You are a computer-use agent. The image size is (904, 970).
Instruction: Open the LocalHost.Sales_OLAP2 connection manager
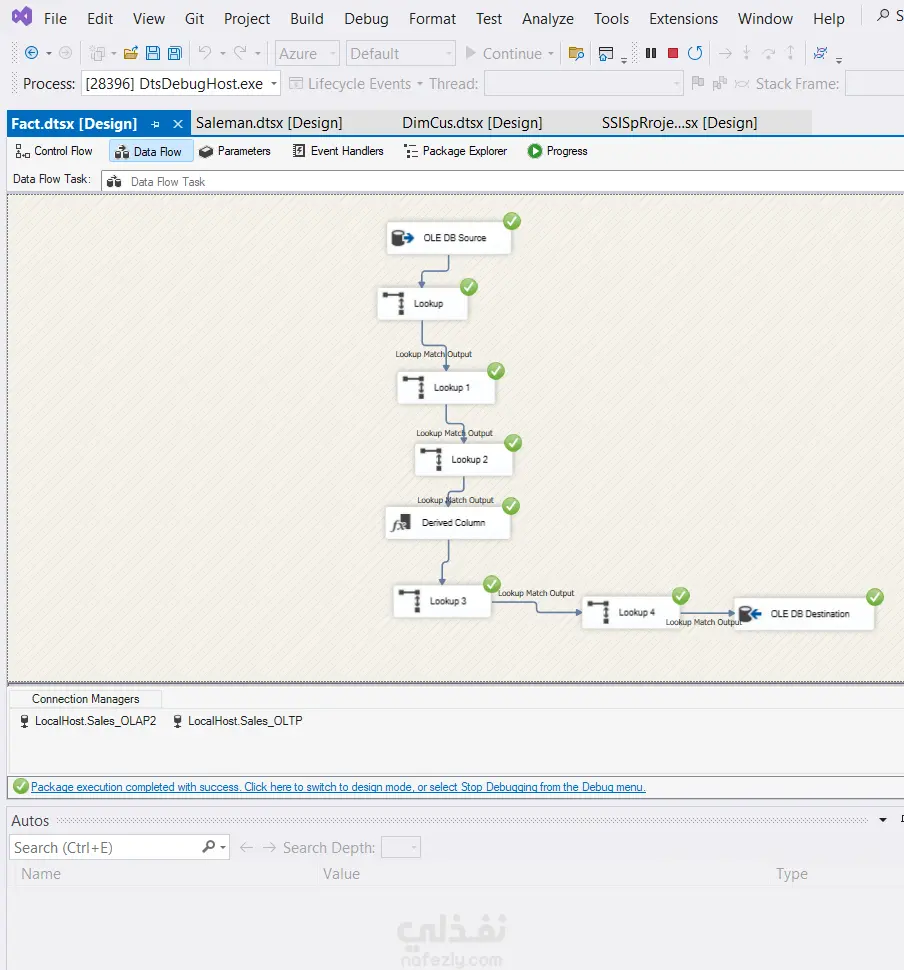[x=88, y=721]
